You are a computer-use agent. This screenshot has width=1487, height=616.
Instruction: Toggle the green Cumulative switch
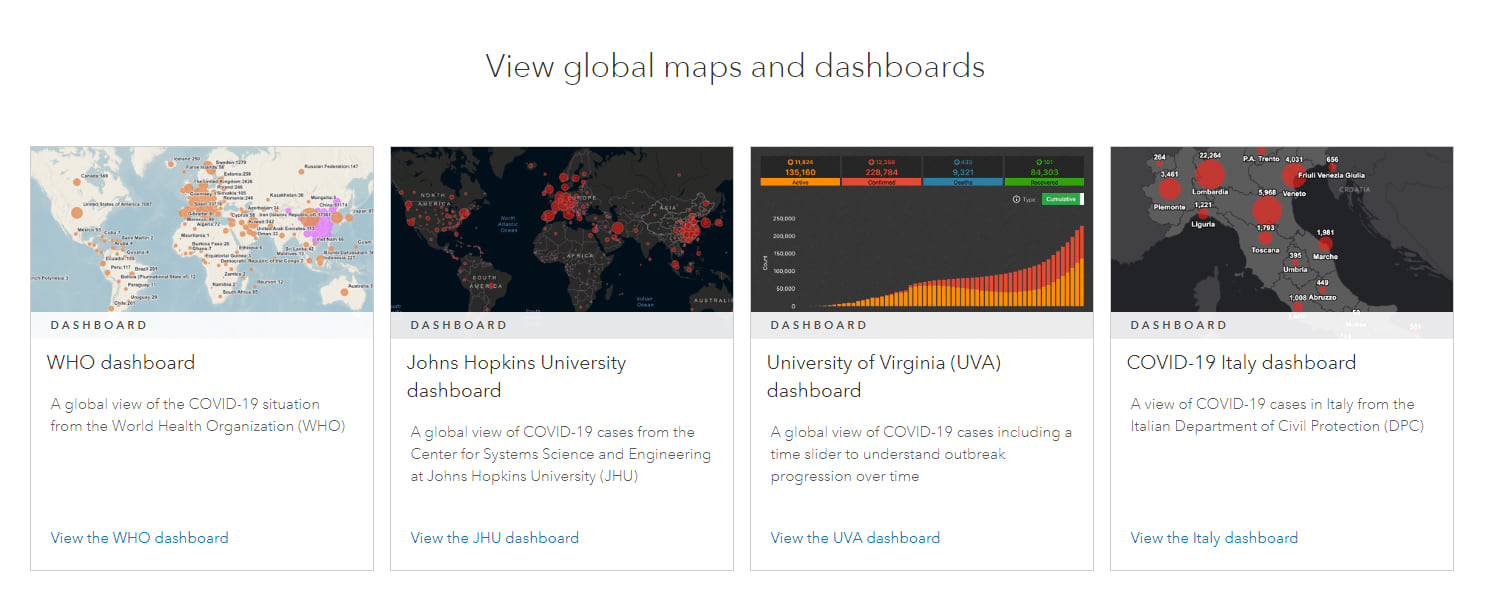coord(1062,199)
